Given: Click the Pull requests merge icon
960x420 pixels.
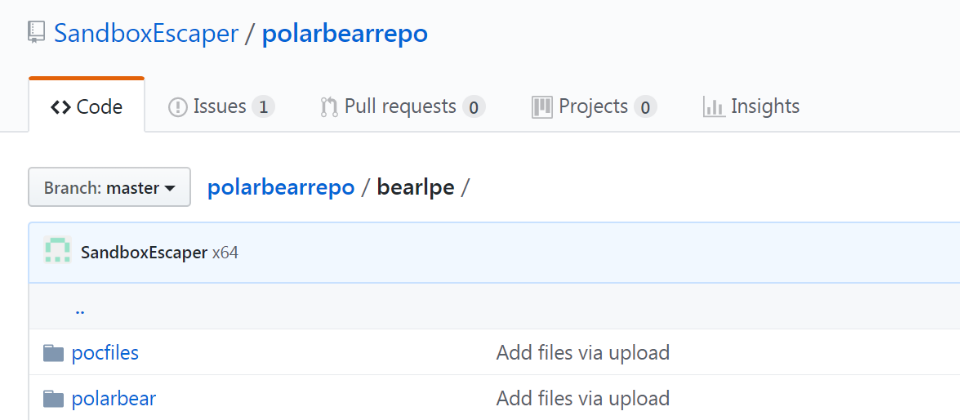Looking at the screenshot, I should (x=329, y=108).
